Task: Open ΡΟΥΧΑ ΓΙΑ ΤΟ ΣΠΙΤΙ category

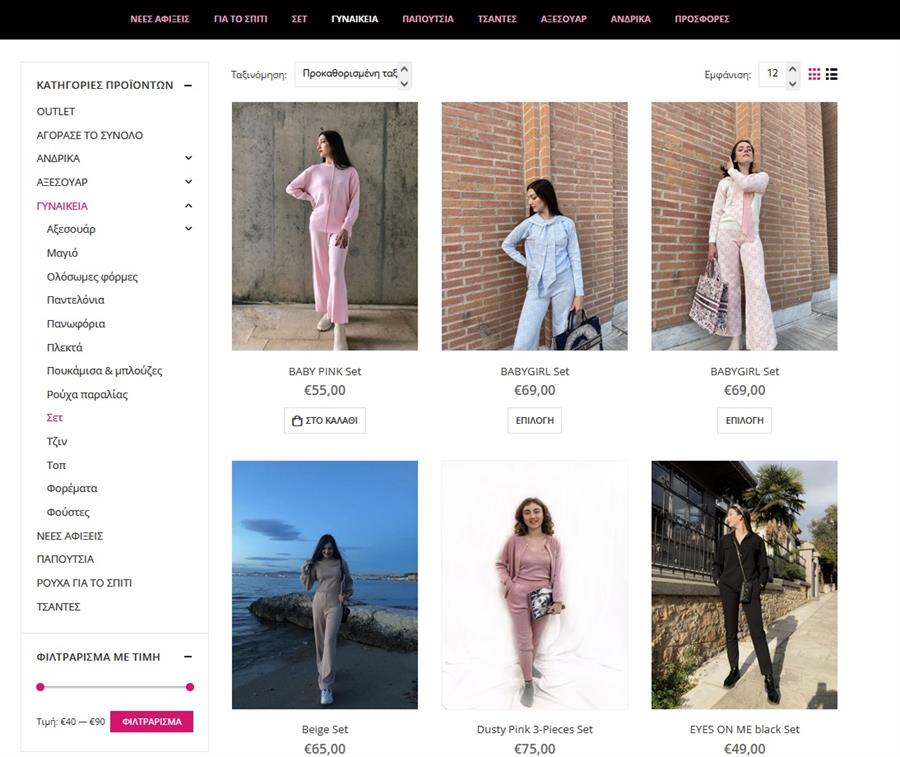Action: [84, 583]
